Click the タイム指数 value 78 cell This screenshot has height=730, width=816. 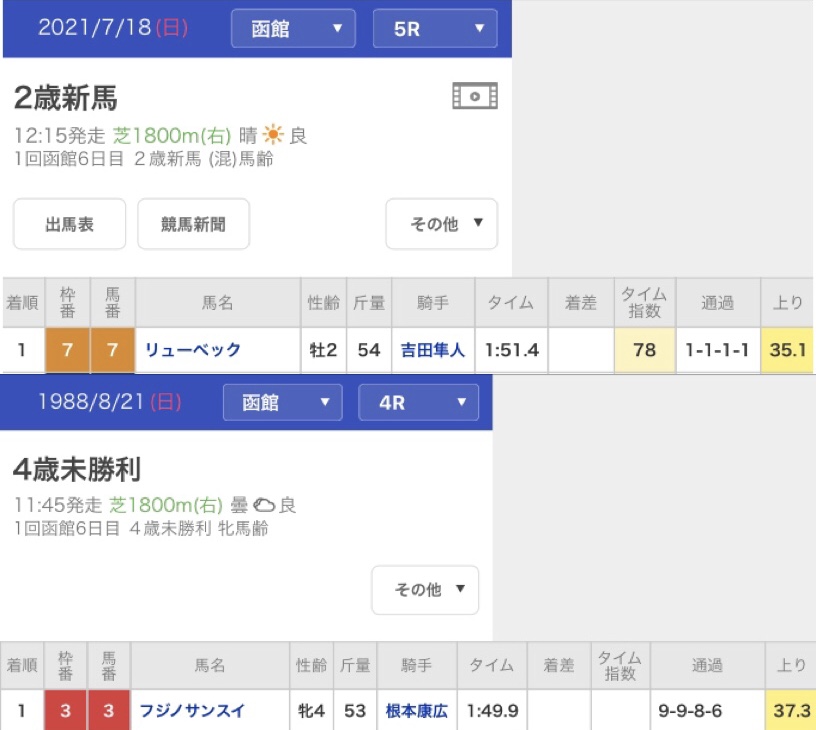644,350
